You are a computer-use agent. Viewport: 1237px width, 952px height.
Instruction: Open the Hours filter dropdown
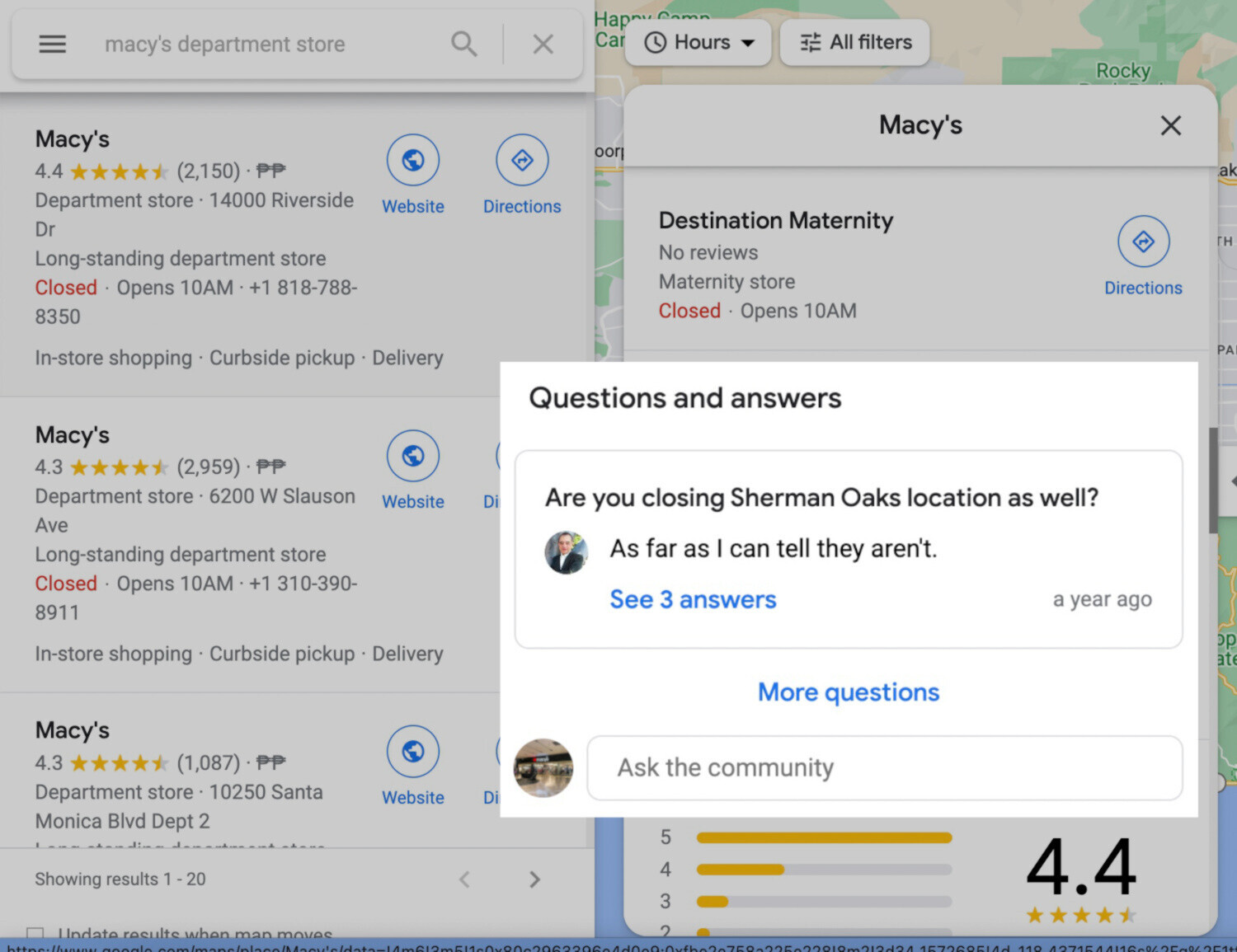click(698, 42)
